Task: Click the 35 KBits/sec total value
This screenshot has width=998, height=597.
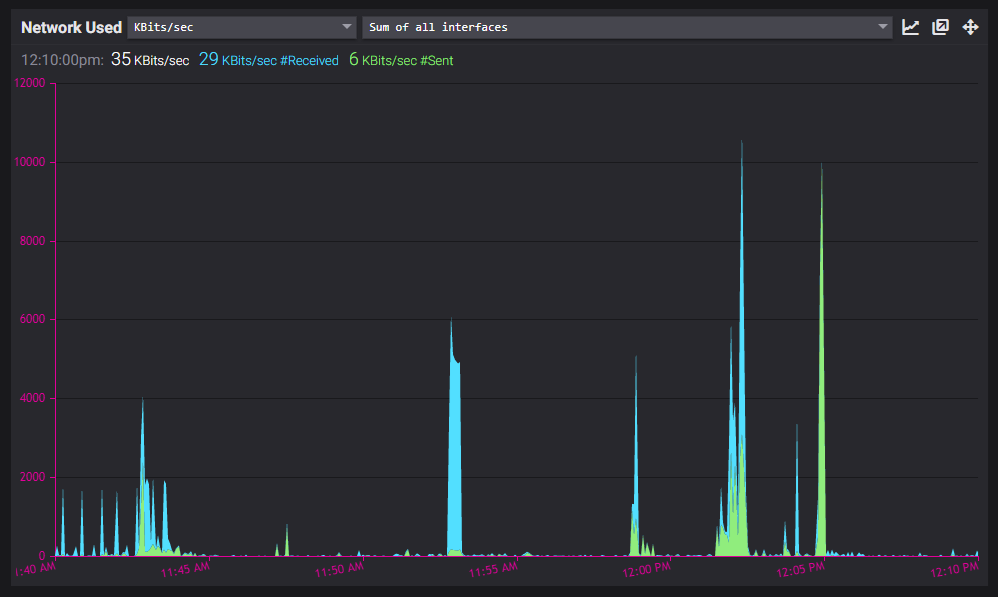Action: (150, 60)
